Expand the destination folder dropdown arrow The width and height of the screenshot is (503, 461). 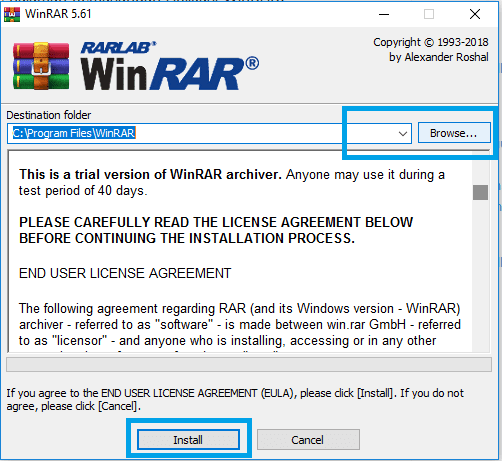tap(403, 134)
